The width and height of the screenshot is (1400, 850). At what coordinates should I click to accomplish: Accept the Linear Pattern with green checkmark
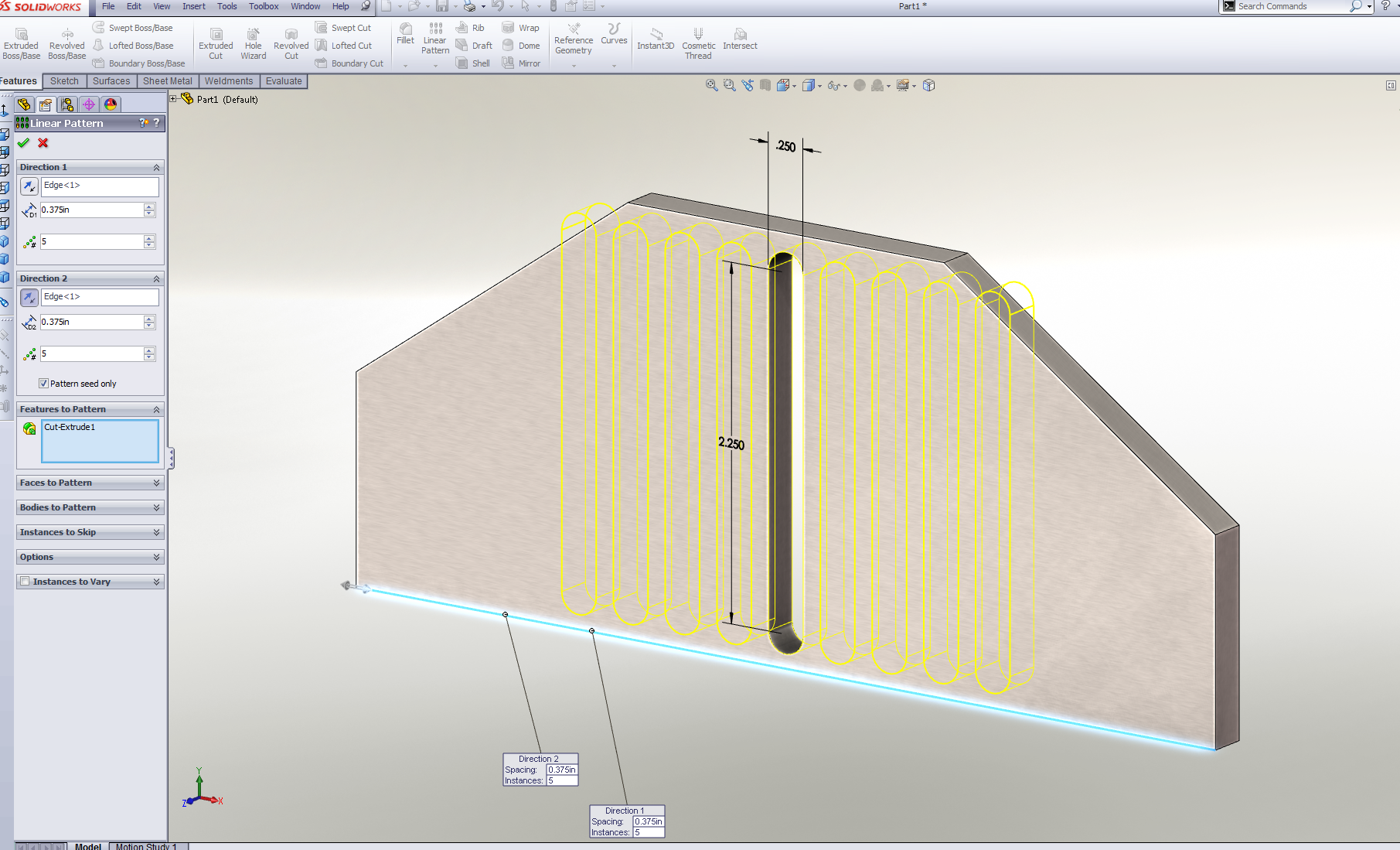pyautogui.click(x=23, y=143)
